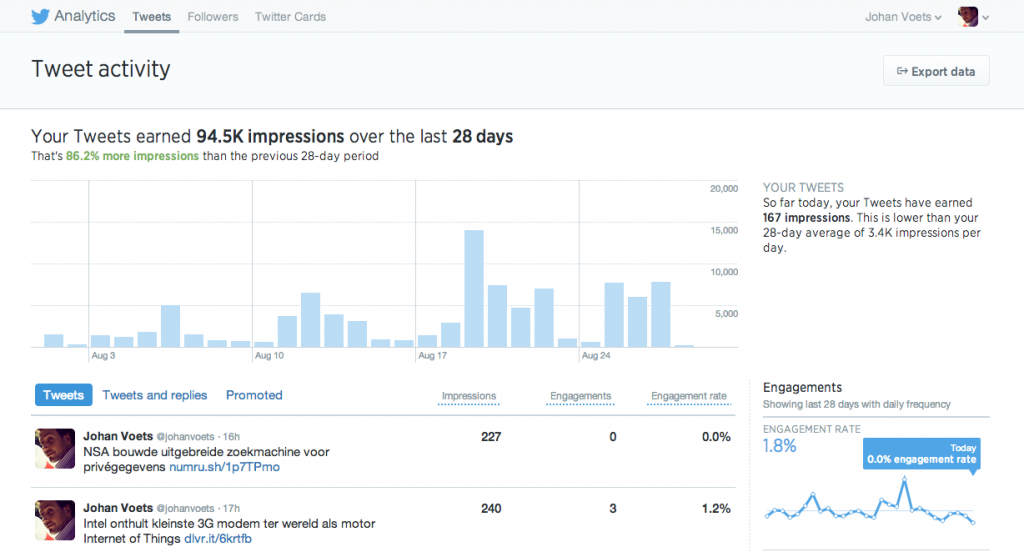
Task: Select the Tweets filter button above list
Action: tap(63, 395)
